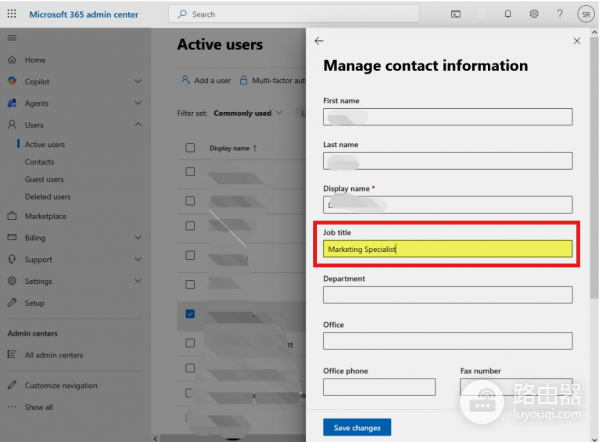Click Add a user
The image size is (600, 442).
coord(206,80)
